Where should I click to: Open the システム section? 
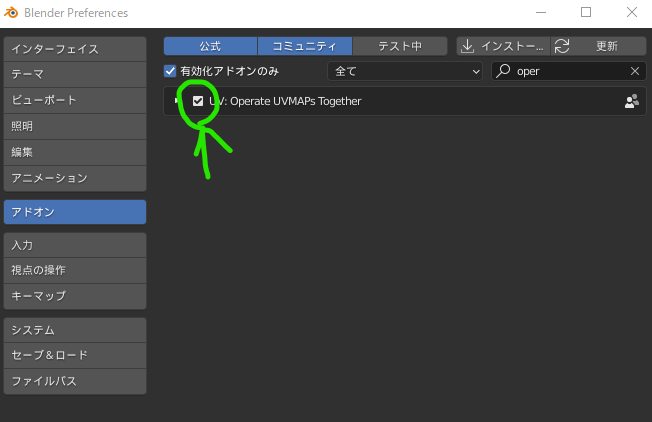tap(75, 330)
